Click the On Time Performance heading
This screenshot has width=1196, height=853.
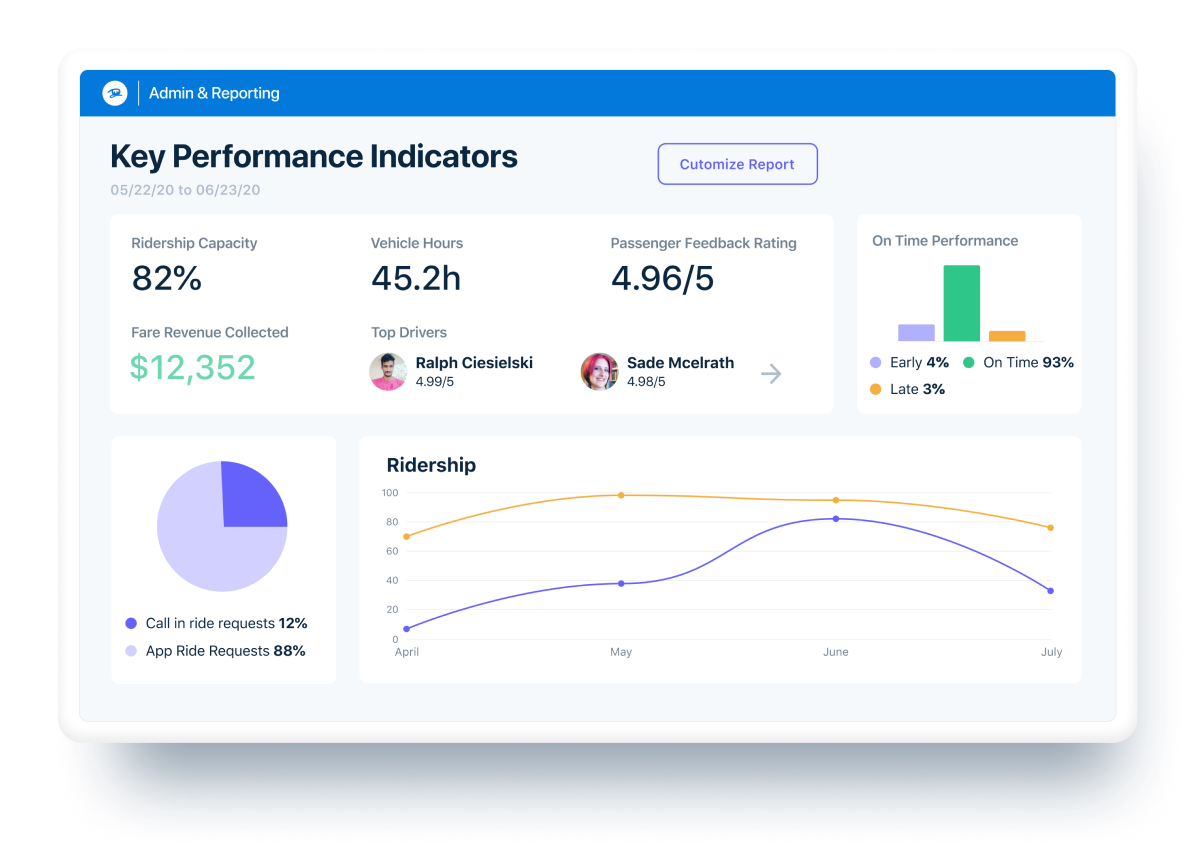tap(945, 241)
